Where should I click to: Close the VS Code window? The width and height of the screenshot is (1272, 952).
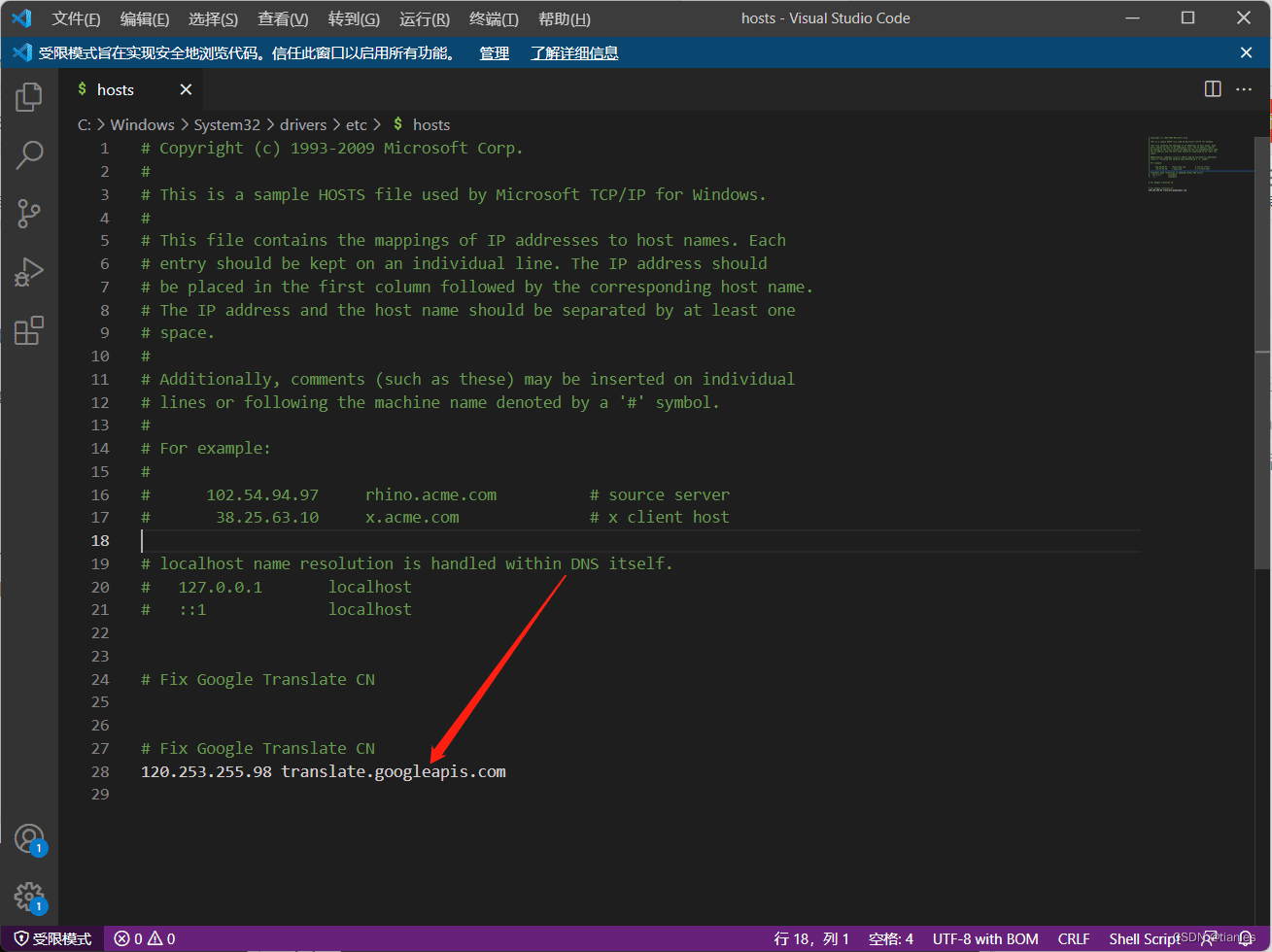click(1244, 18)
